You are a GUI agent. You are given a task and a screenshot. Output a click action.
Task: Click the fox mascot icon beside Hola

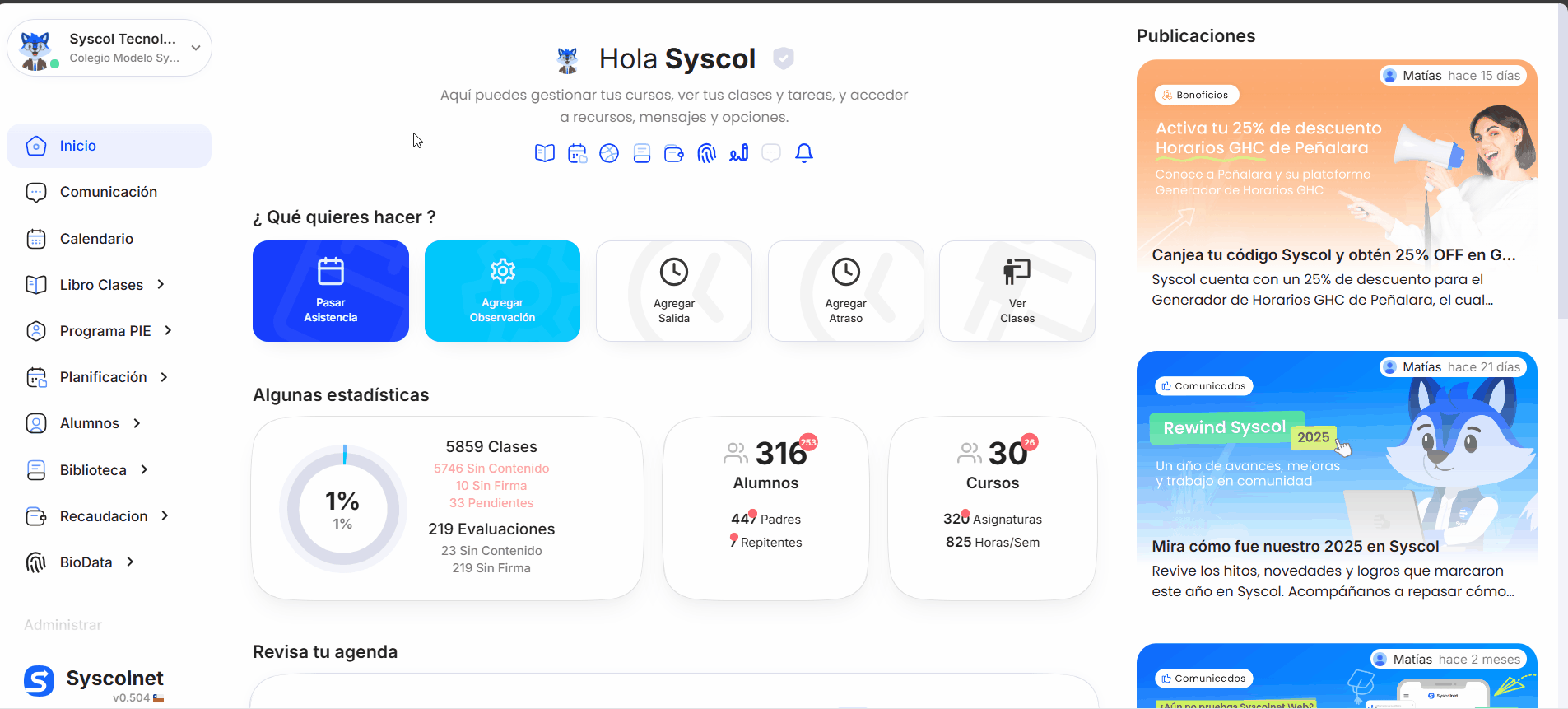tap(567, 60)
